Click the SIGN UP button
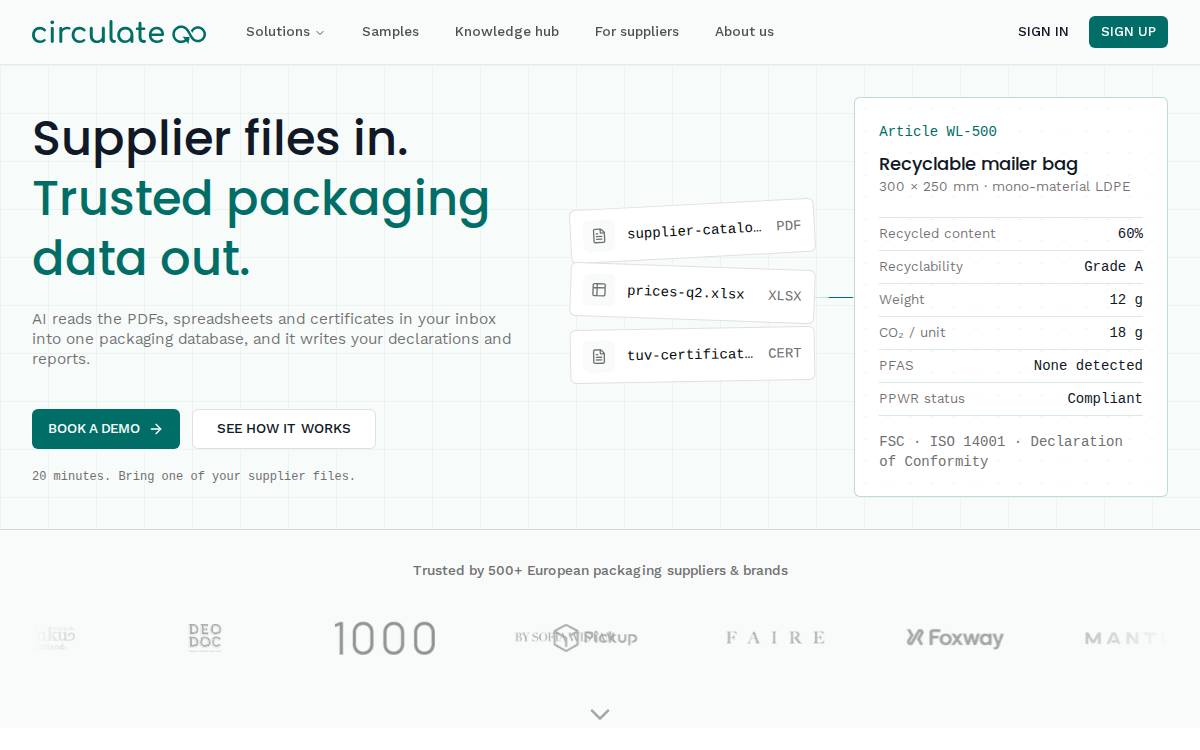1200x750 pixels. pyautogui.click(x=1128, y=32)
